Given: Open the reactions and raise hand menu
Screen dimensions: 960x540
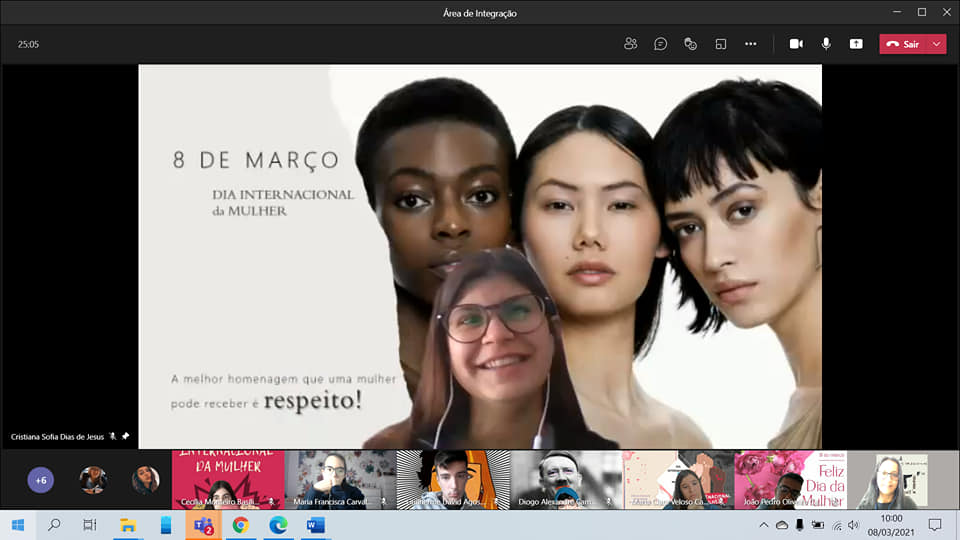Looking at the screenshot, I should coord(690,44).
